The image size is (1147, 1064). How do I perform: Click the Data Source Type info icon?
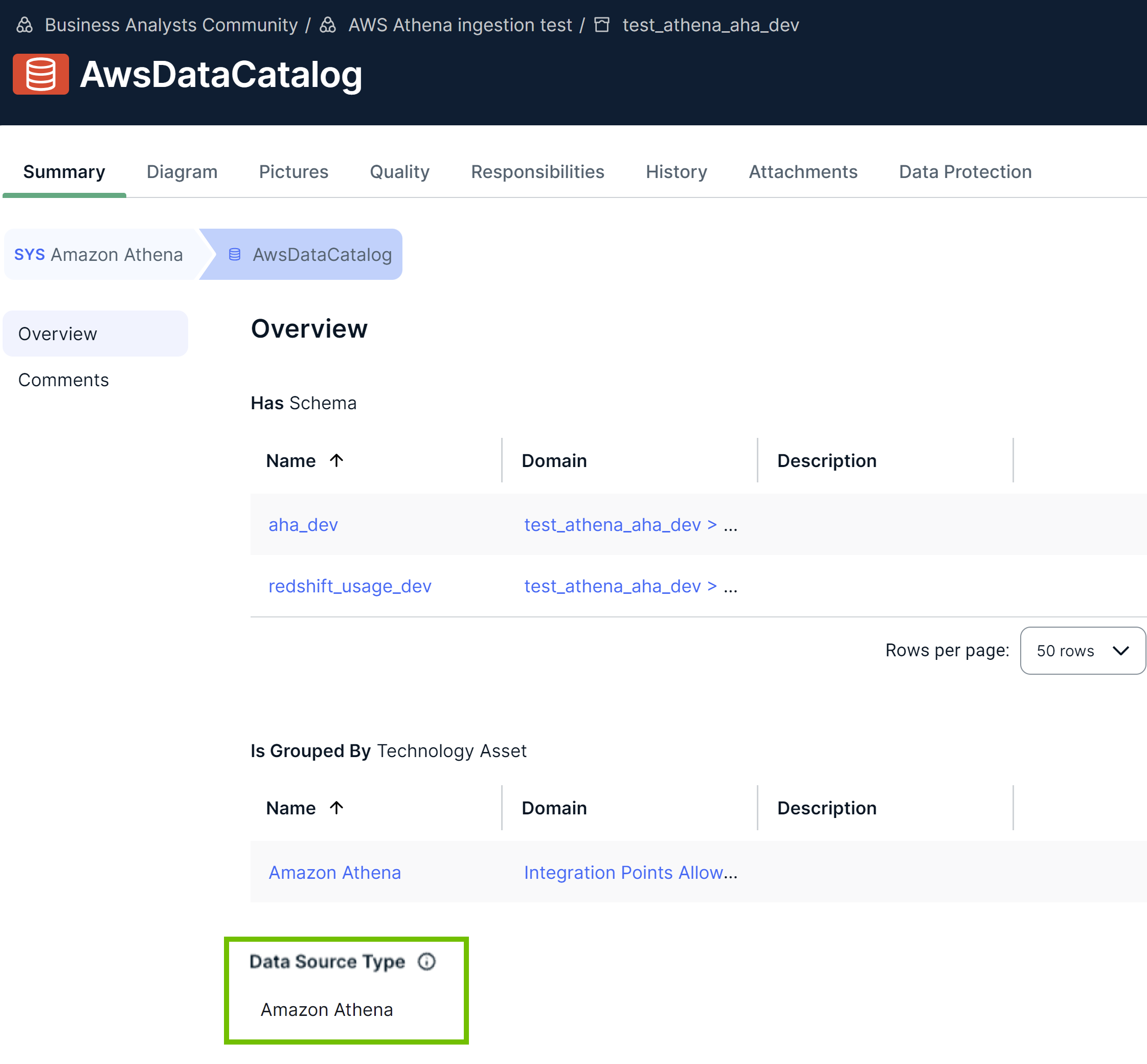click(426, 962)
